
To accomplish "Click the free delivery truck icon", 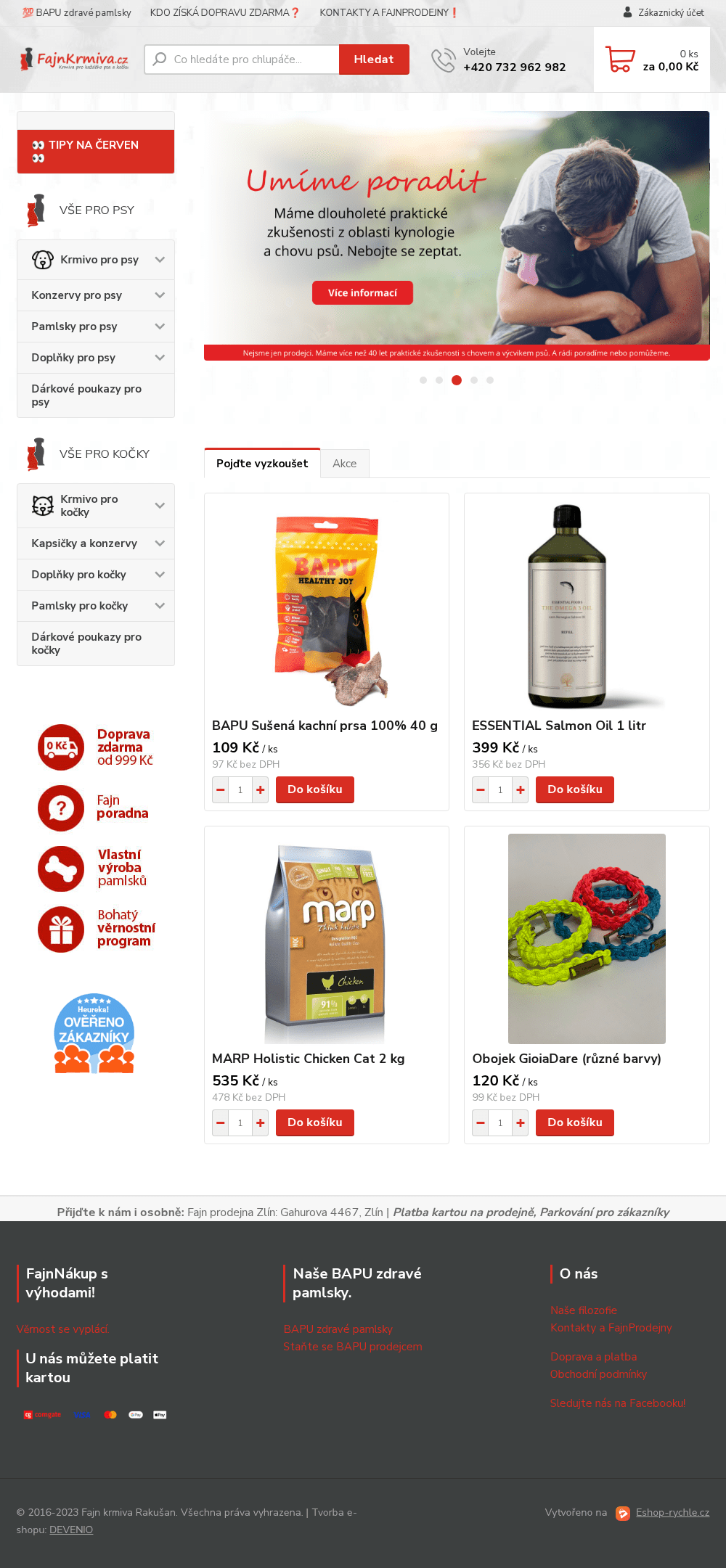I will [61, 747].
